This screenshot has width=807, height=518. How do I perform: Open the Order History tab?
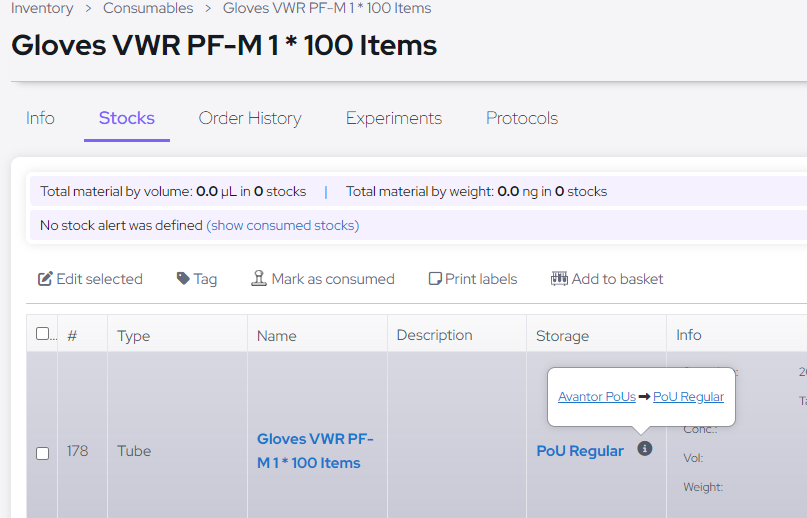250,118
